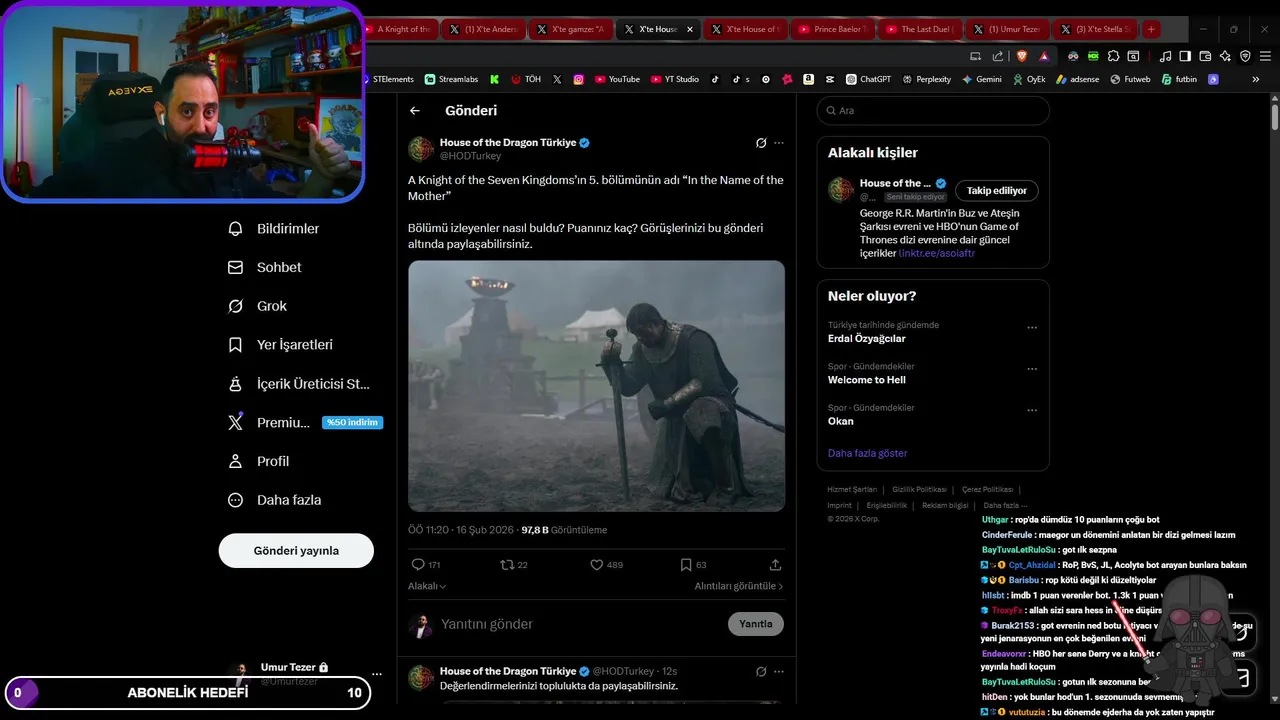Open Sohbet messages in sidebar
The width and height of the screenshot is (1280, 720).
click(x=265, y=267)
